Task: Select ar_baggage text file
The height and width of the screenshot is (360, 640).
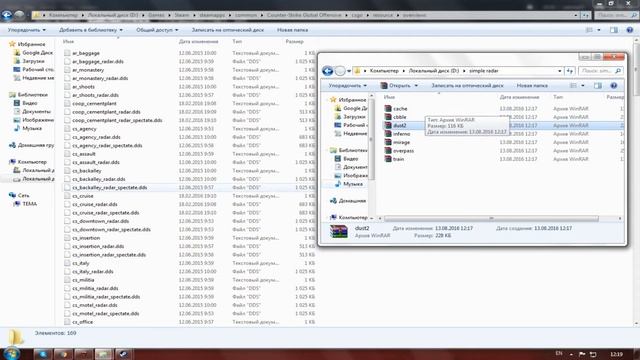Action: pyautogui.click(x=86, y=53)
